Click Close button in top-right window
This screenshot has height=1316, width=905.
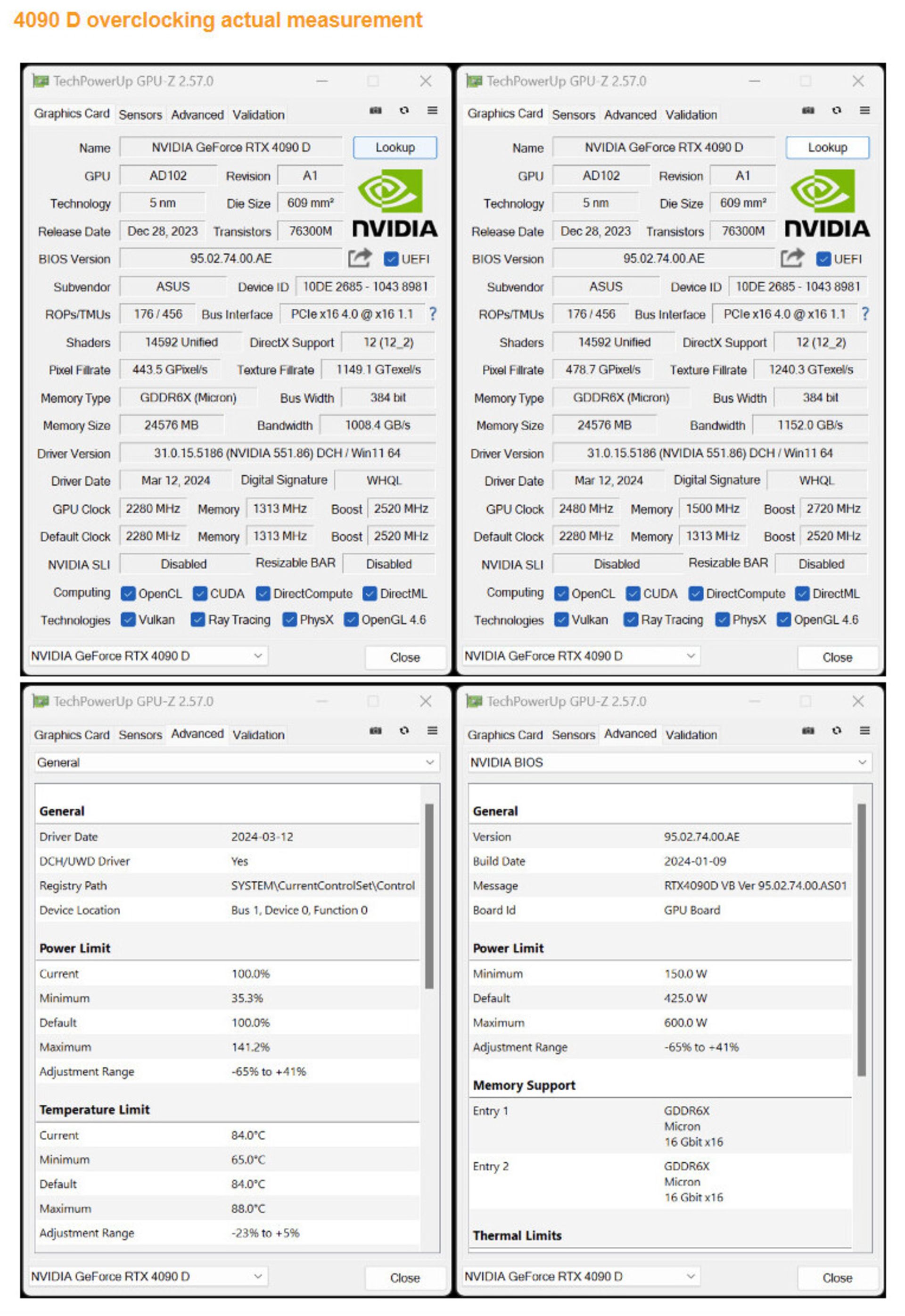pos(838,657)
